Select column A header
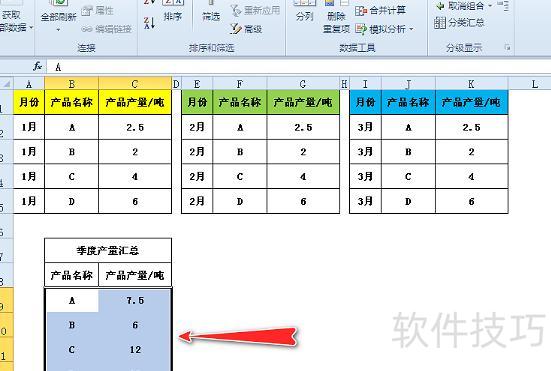The height and width of the screenshot is (371, 551). (x=29, y=84)
